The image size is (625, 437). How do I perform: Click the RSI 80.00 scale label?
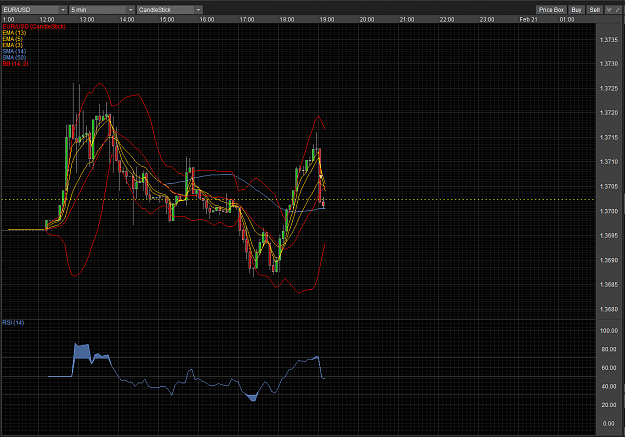(609, 349)
